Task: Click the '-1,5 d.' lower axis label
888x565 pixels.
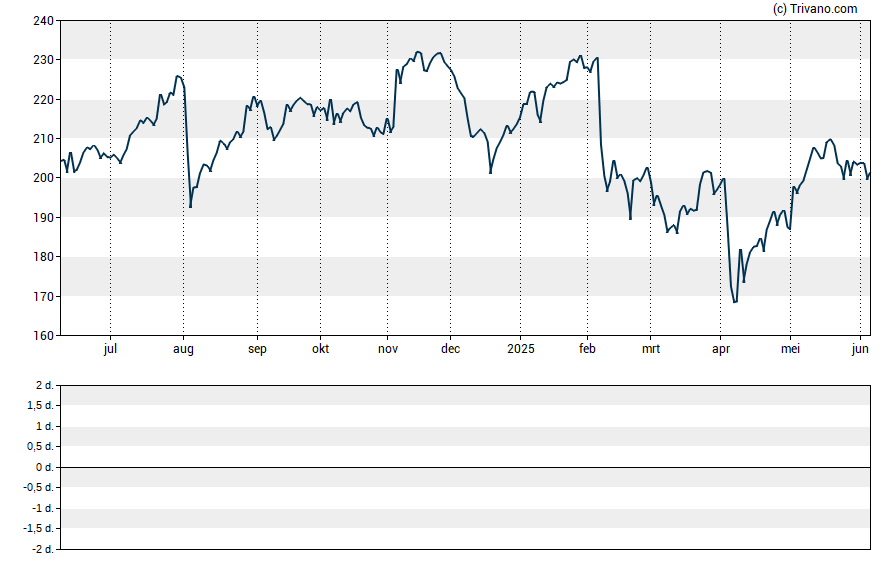Action: click(x=39, y=528)
